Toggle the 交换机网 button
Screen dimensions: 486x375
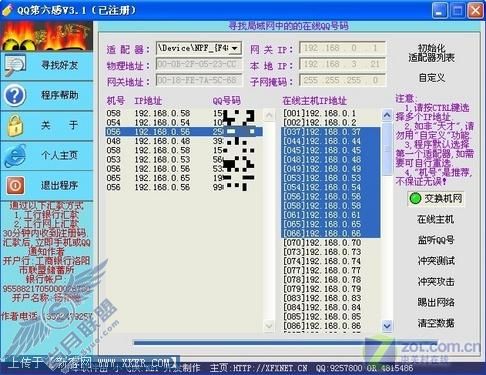[x=436, y=199]
